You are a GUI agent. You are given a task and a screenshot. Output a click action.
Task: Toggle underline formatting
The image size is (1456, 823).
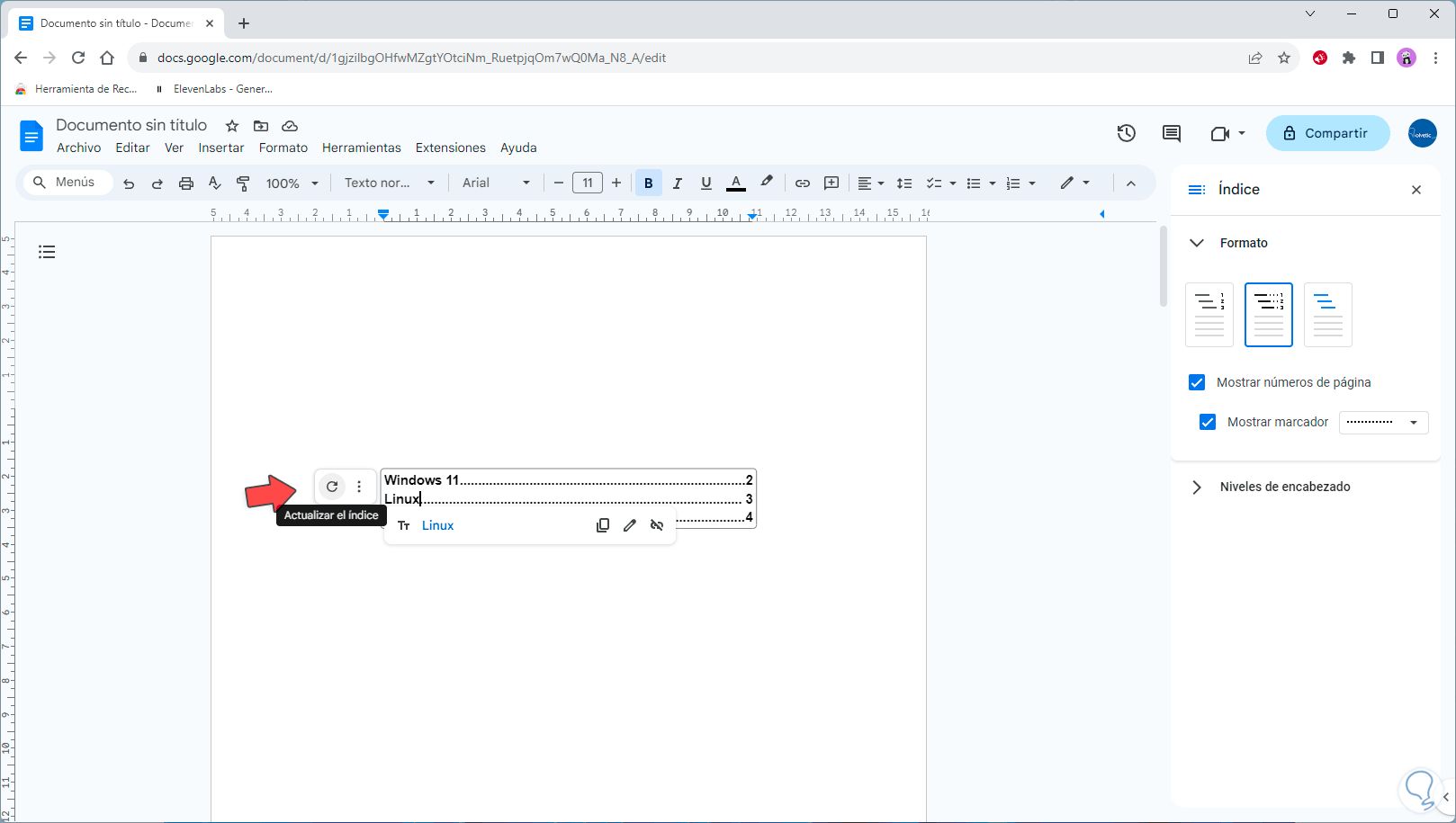(706, 183)
